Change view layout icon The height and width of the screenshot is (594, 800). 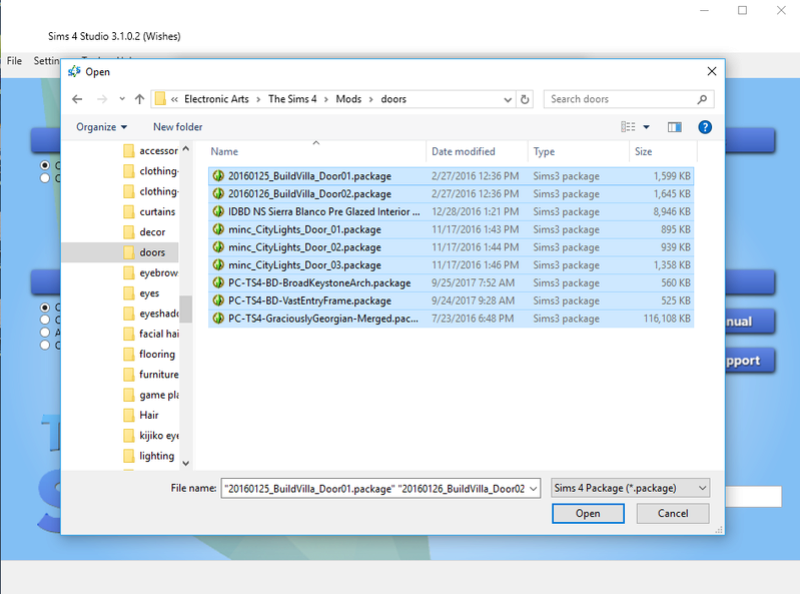coord(628,127)
